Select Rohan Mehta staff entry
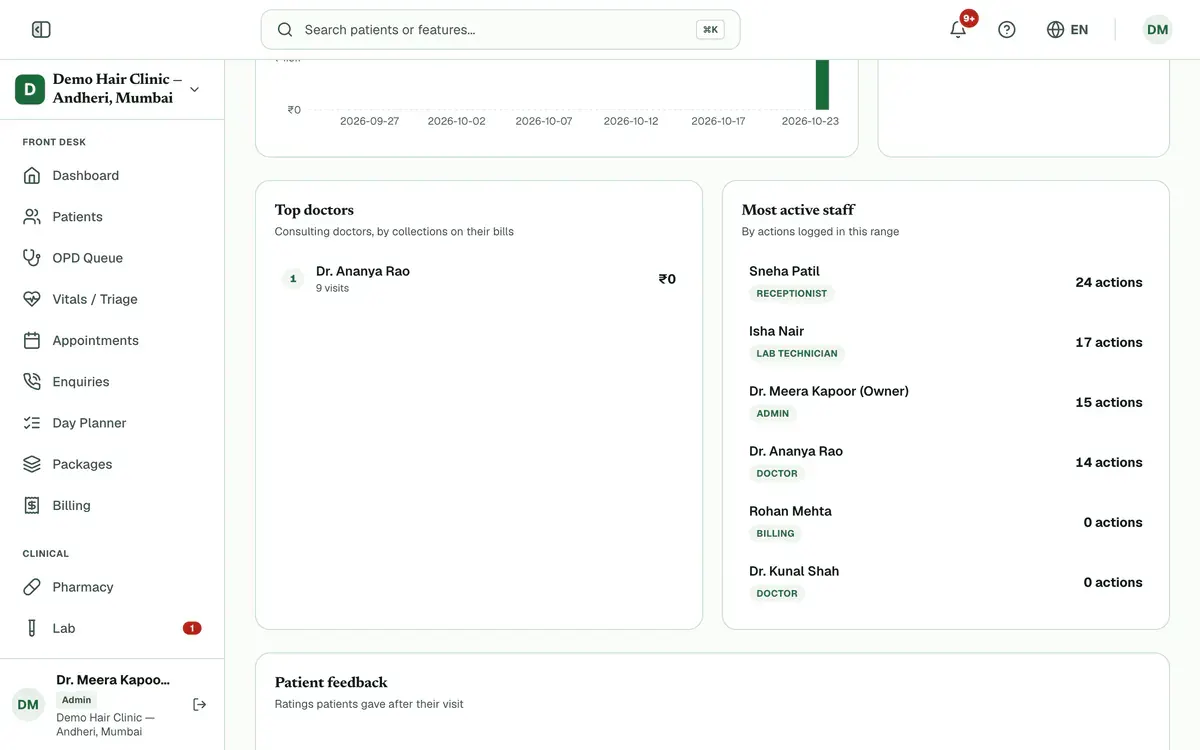The image size is (1200, 750). point(945,522)
